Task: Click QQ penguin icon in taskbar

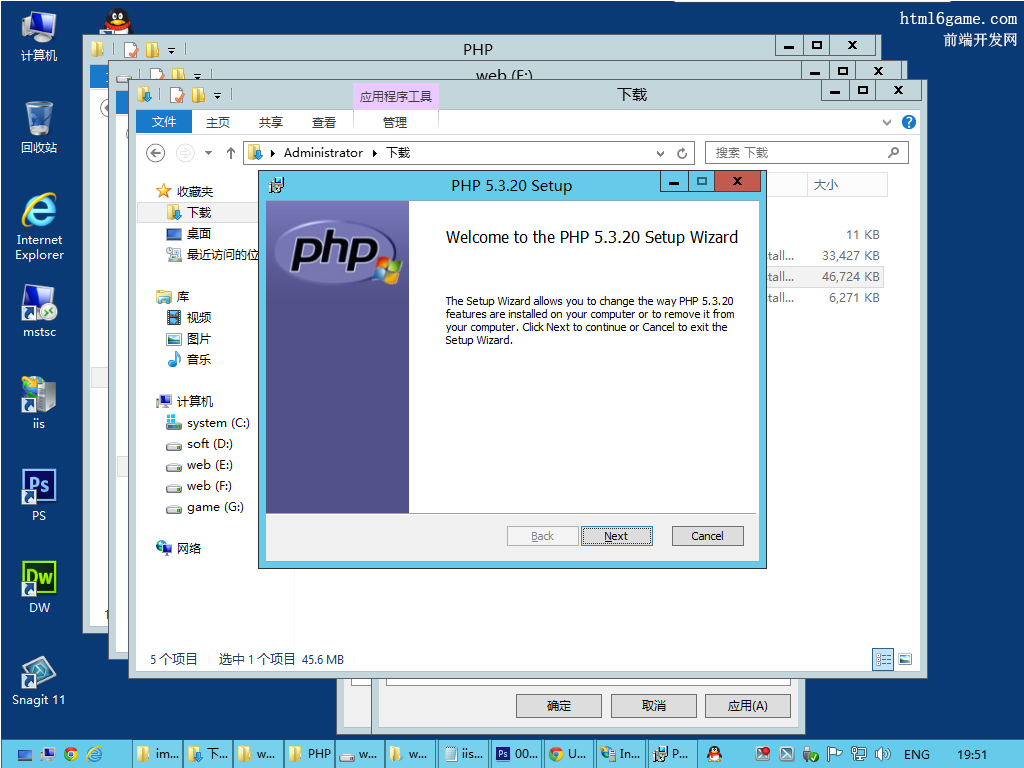Action: pos(715,754)
